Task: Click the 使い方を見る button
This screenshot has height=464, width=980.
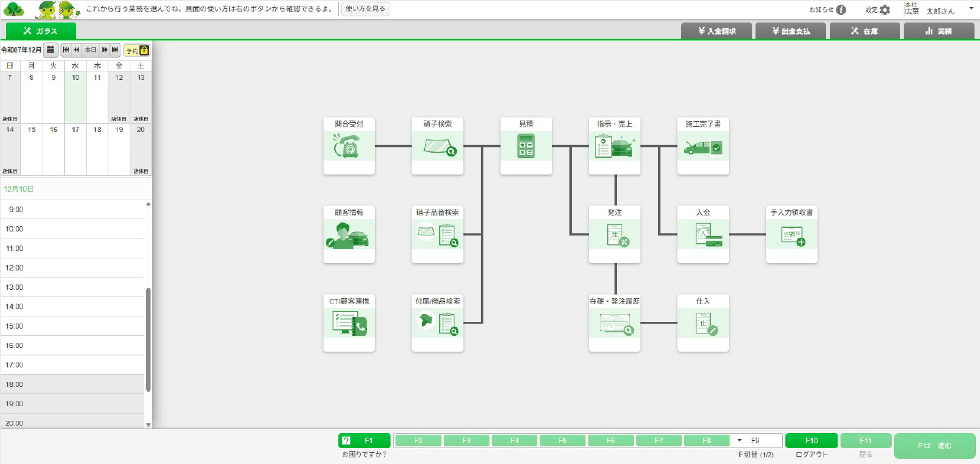Action: (365, 9)
